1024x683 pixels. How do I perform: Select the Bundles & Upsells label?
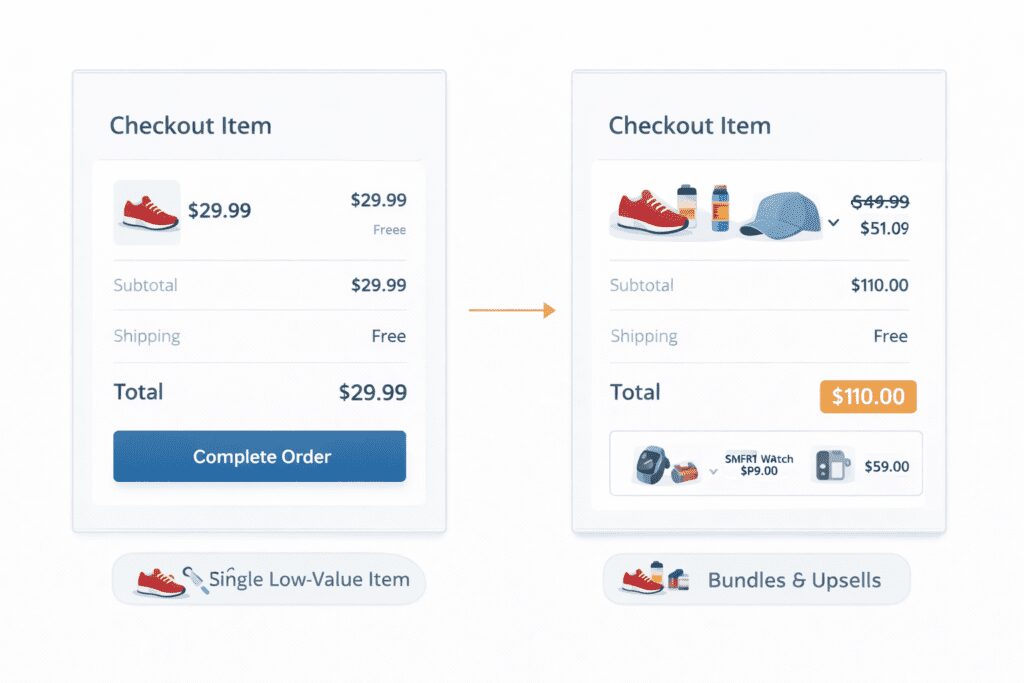(x=794, y=580)
